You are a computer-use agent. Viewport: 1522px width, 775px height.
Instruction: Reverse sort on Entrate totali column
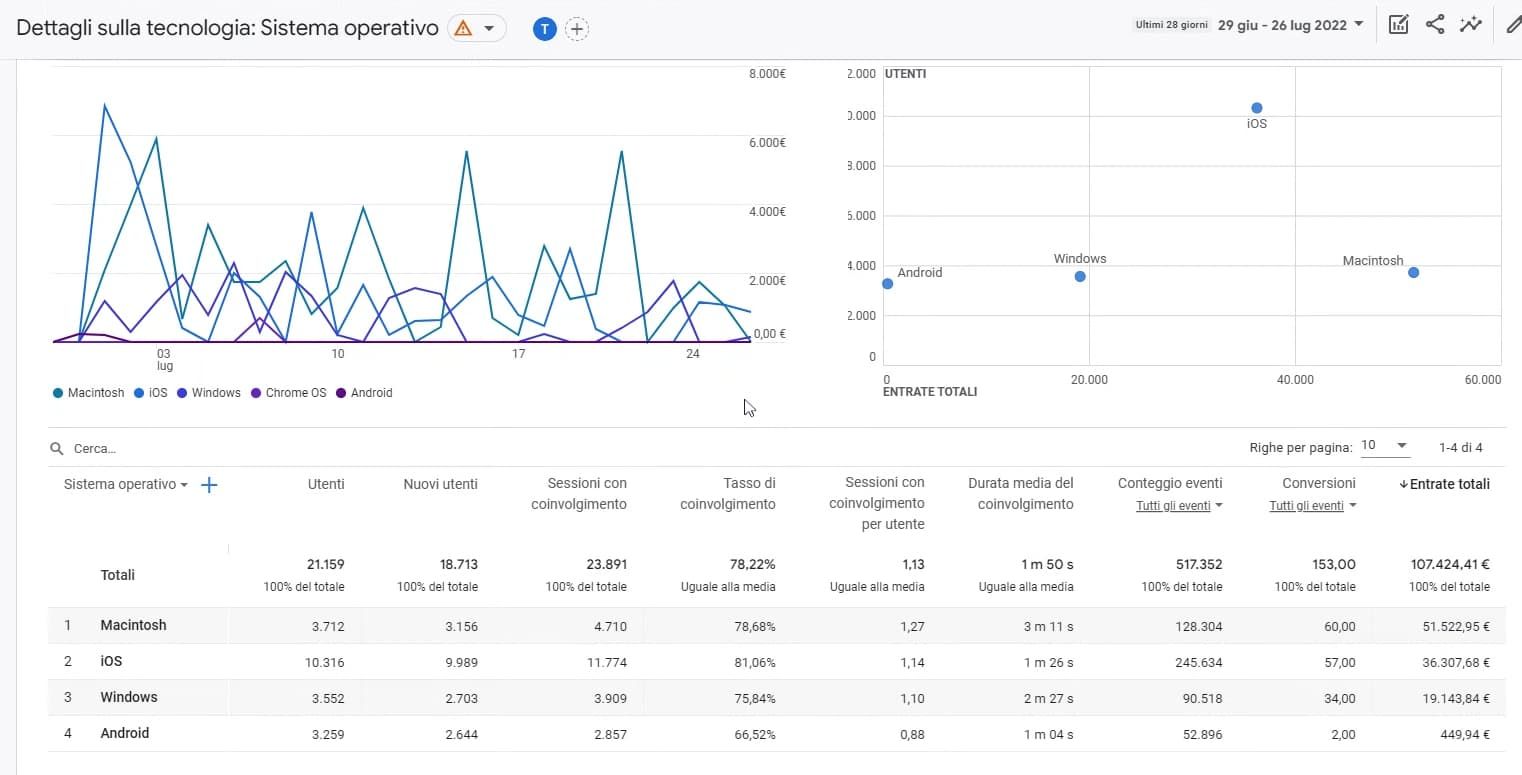[x=1444, y=484]
